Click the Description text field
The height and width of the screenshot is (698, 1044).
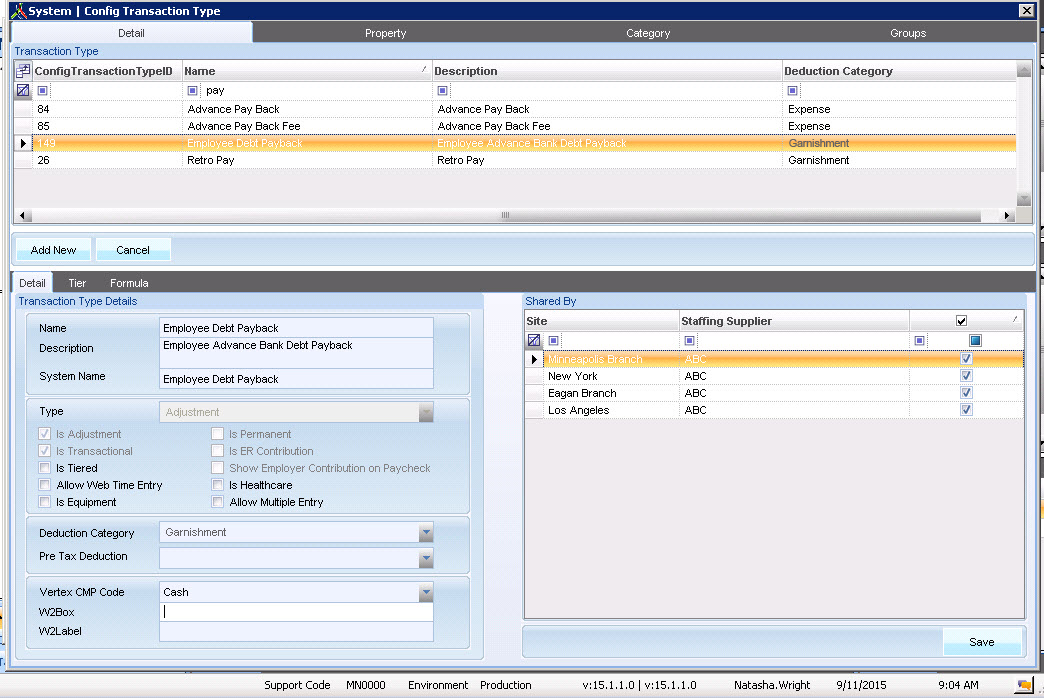(296, 353)
